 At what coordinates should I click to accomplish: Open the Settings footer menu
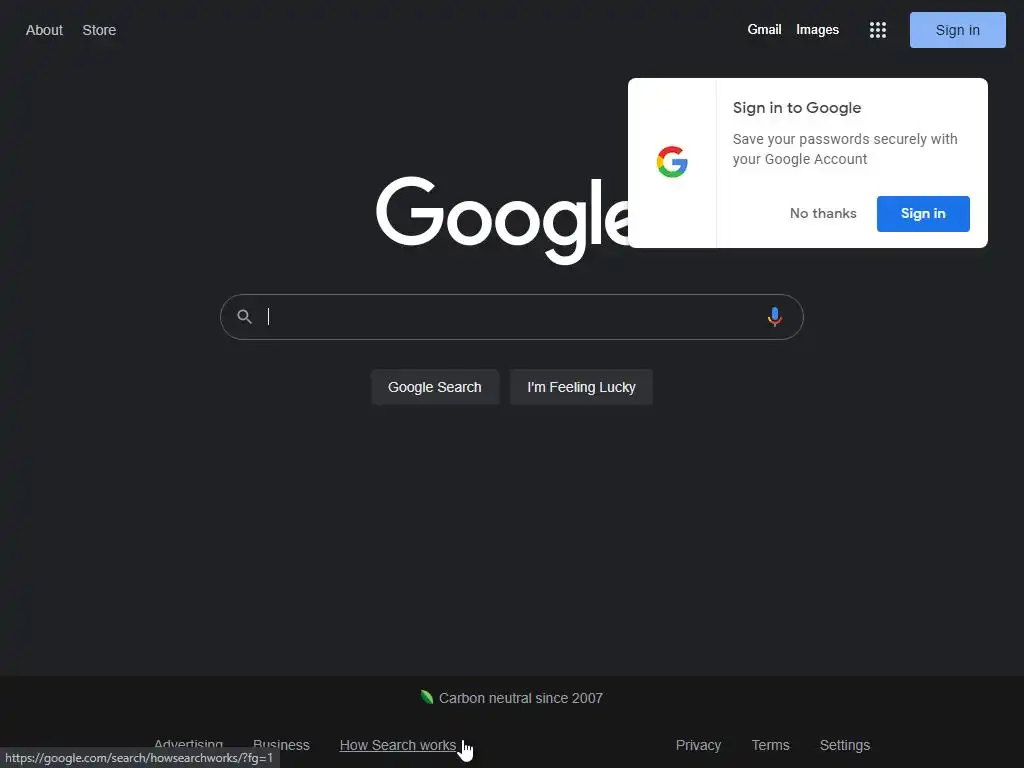click(x=844, y=745)
